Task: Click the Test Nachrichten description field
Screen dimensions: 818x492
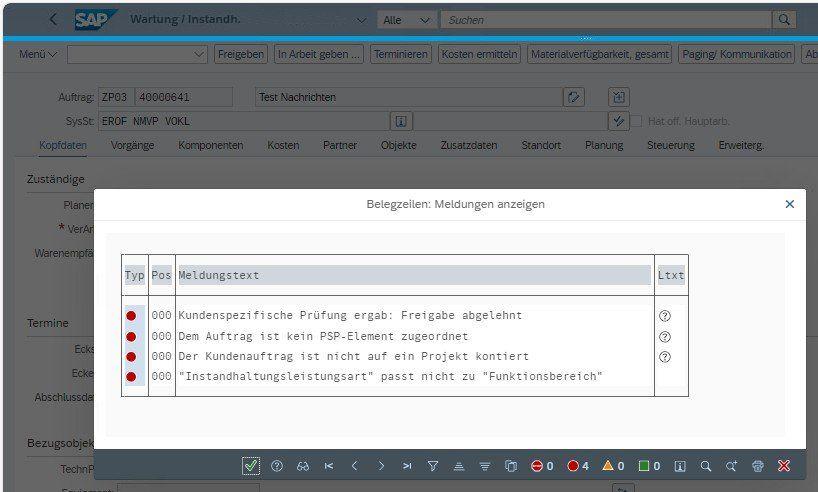Action: (409, 97)
